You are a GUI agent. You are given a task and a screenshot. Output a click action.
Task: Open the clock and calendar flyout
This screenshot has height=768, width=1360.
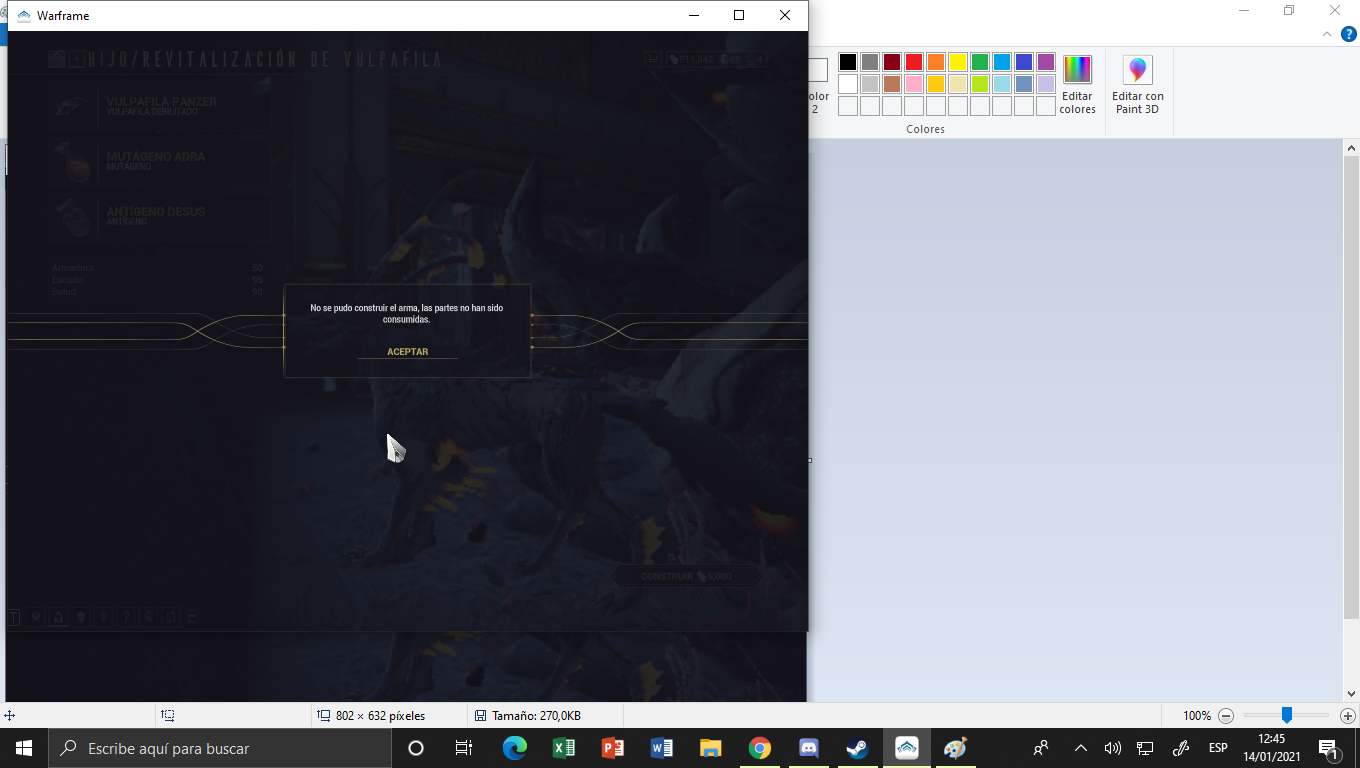click(x=1270, y=748)
